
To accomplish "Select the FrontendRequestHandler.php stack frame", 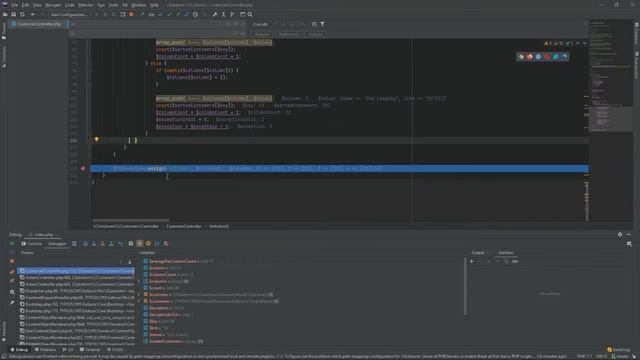I will coord(77,298).
